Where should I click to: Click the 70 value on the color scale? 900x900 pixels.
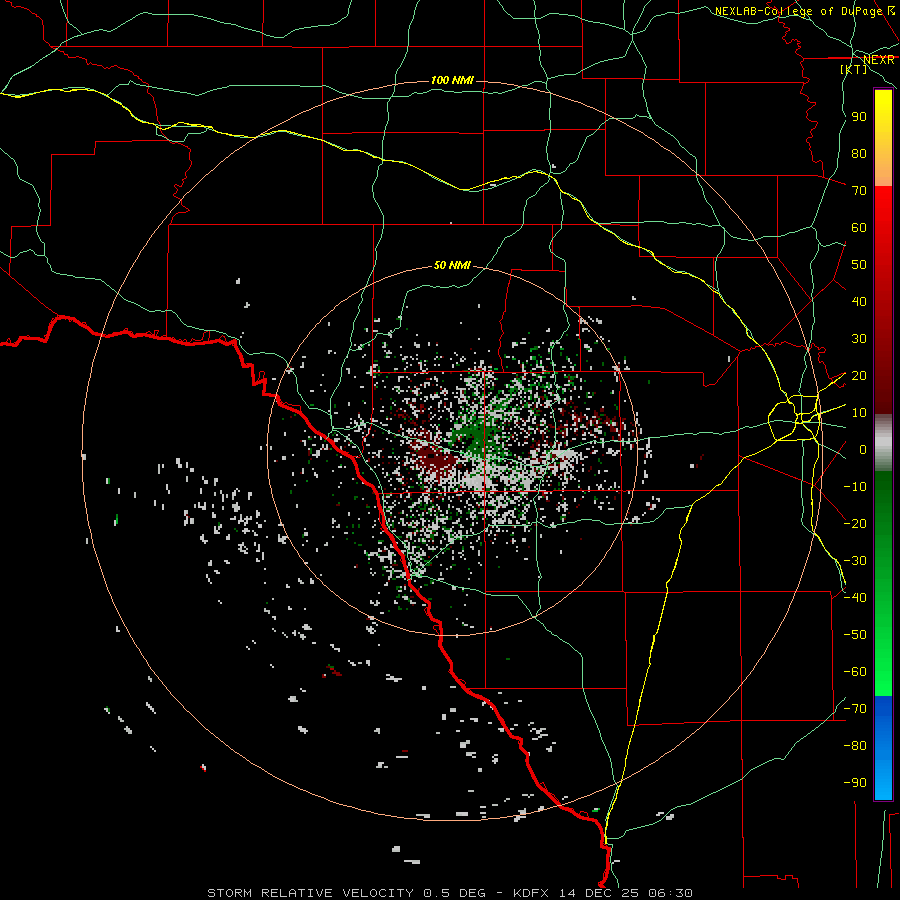[859, 191]
